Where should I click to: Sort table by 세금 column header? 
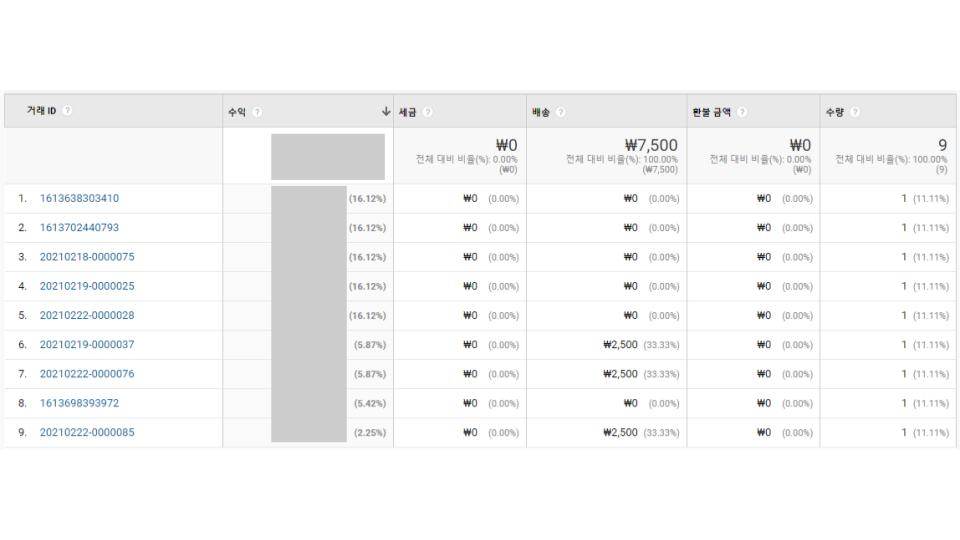pos(408,112)
